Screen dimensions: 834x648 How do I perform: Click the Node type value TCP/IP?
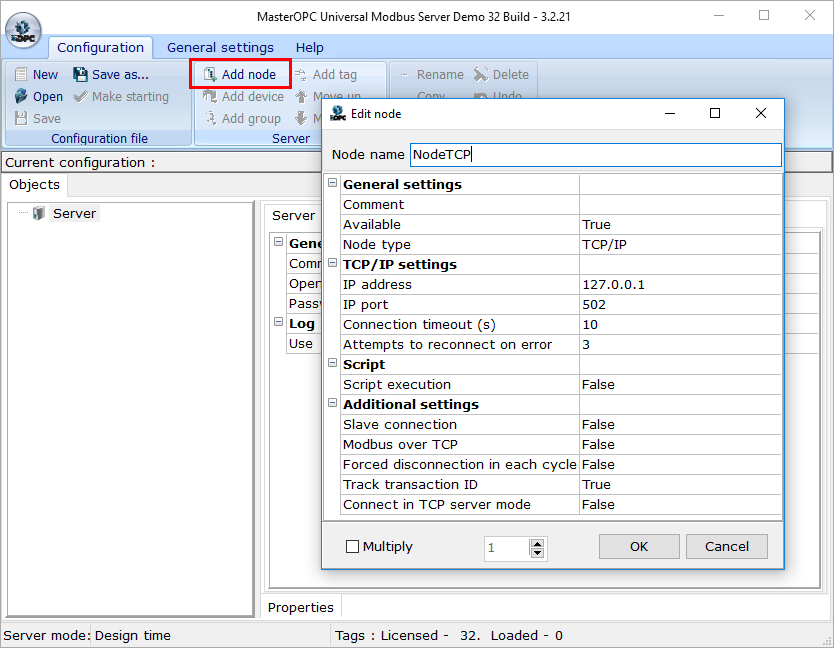(680, 245)
